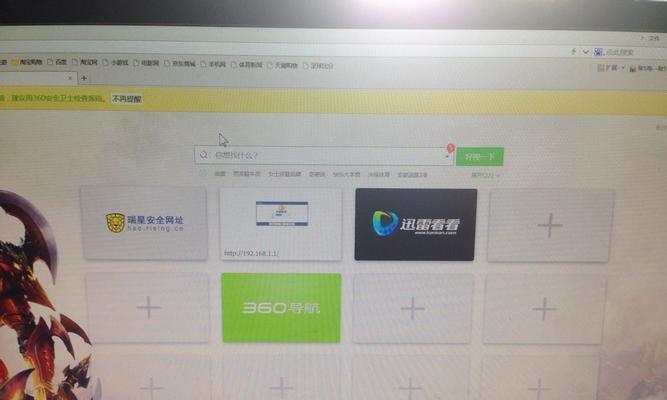
Task: Open the 淘宝购物 bookmark folder
Action: click(x=27, y=62)
